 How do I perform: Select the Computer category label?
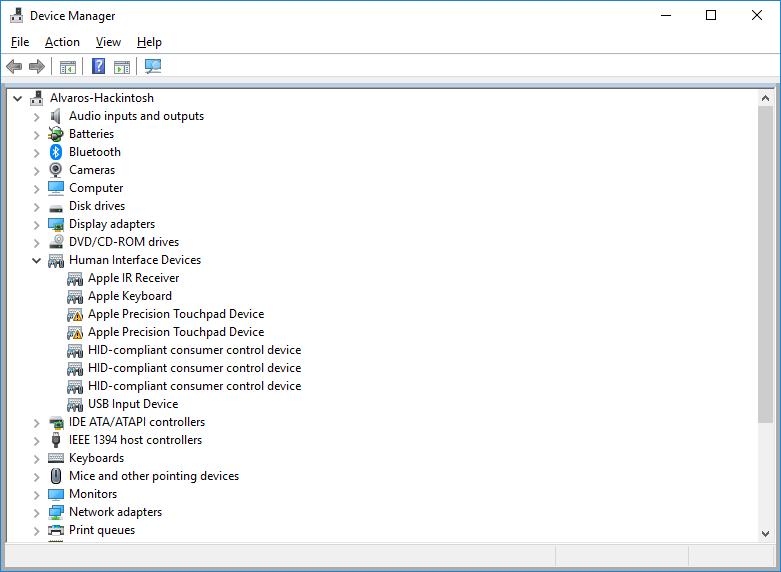click(x=96, y=188)
